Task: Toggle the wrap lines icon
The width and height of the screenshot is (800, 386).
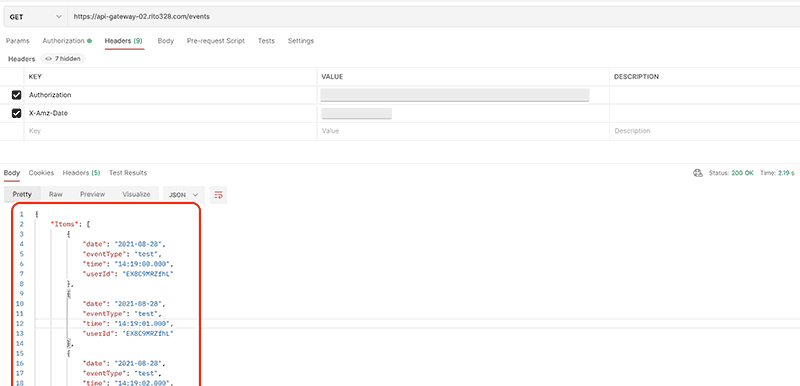Action: pos(218,195)
